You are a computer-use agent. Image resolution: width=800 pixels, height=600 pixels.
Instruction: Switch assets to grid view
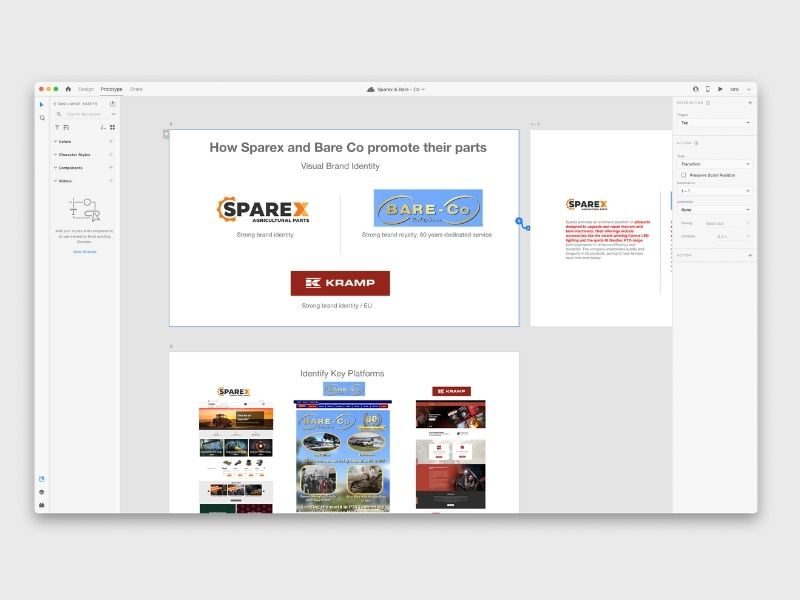pyautogui.click(x=112, y=127)
